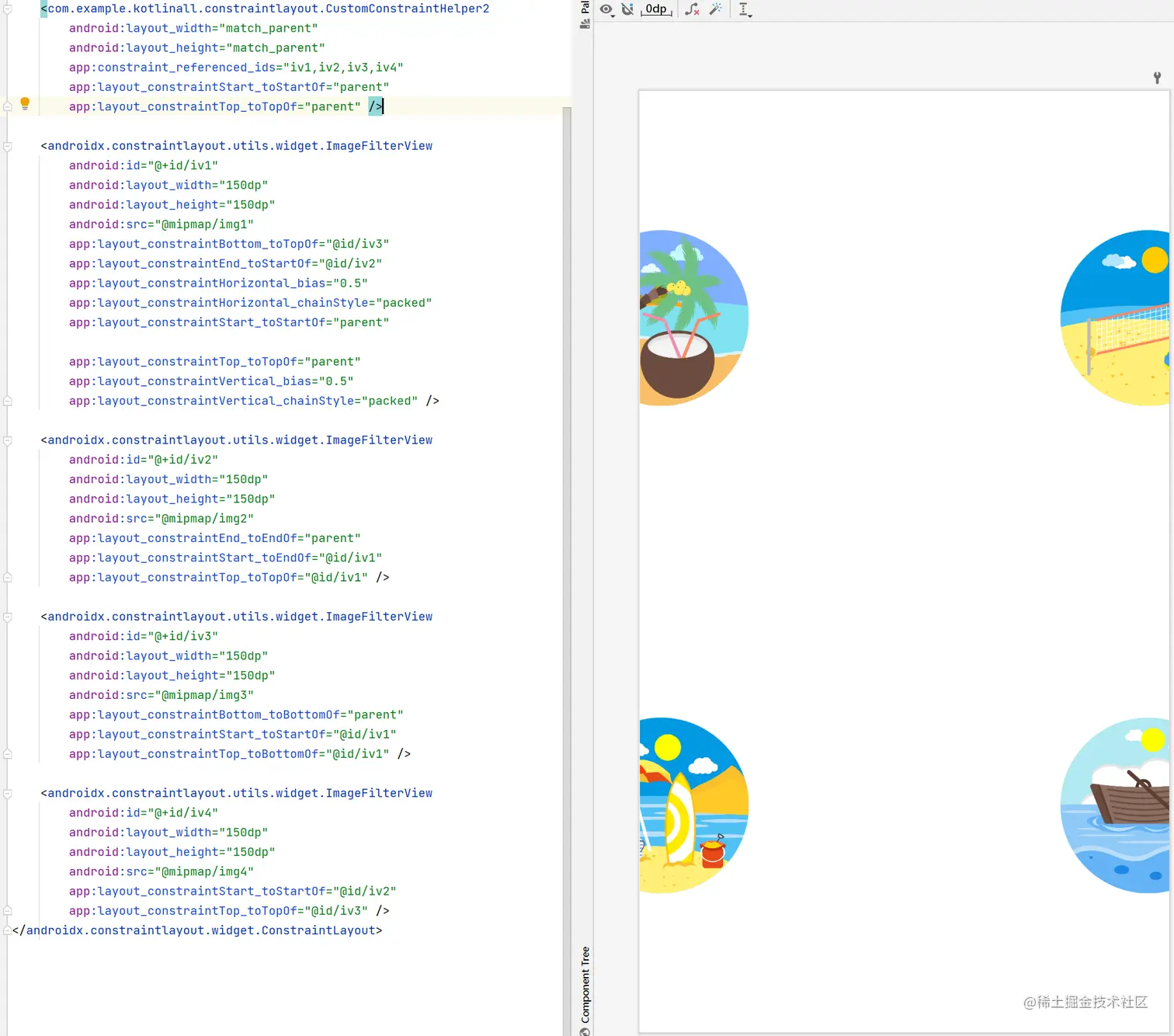This screenshot has height=1036, width=1174.
Task: Click android:src="@mipmap/img1" line
Action: pyautogui.click(x=162, y=224)
